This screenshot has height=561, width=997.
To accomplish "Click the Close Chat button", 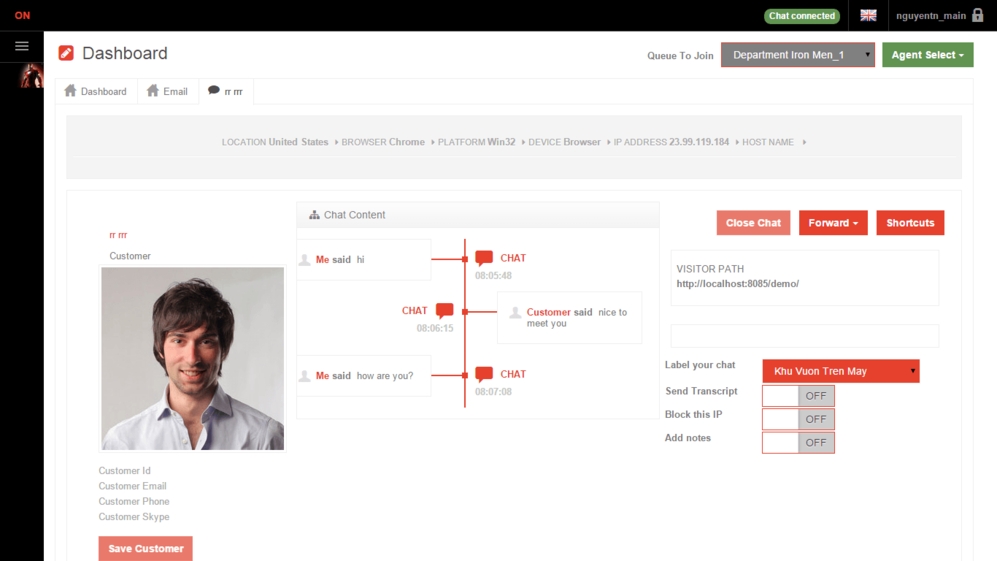I will [753, 223].
